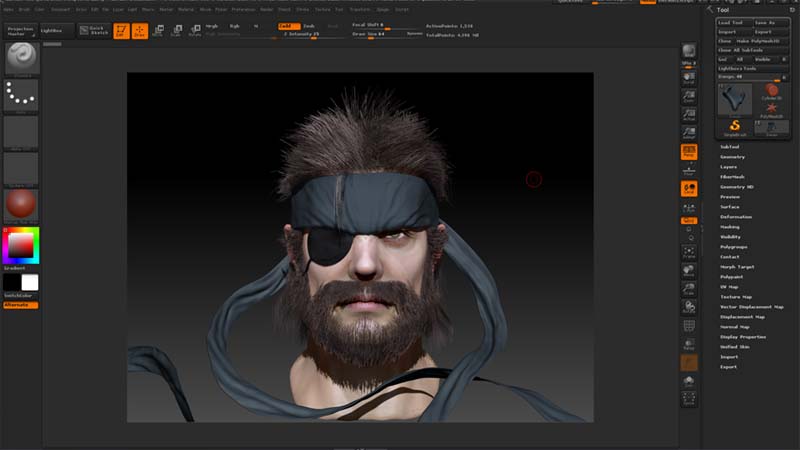Click the Zoom canvas icon
The image size is (800, 450).
689,97
